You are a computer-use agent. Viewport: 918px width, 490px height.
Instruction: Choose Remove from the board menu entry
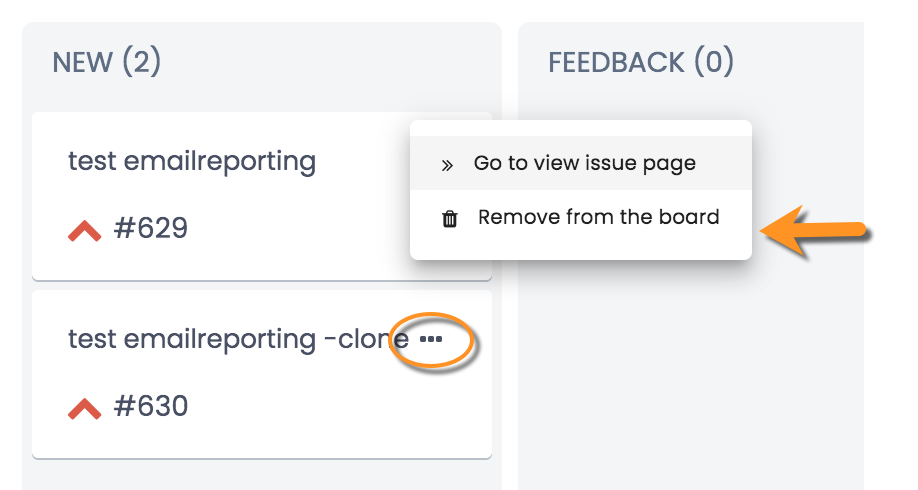[581, 217]
